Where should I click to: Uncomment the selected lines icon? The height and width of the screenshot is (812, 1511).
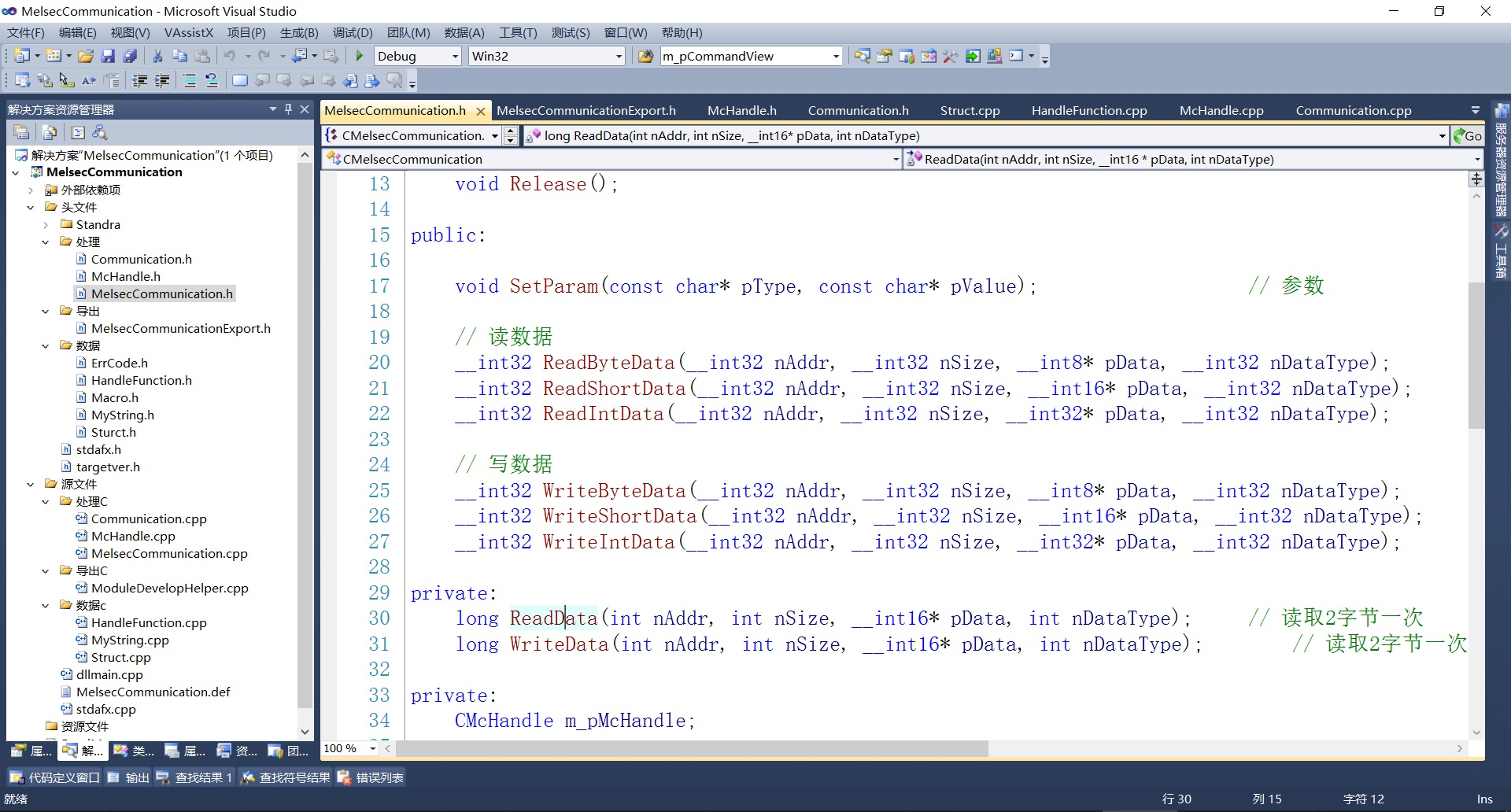212,80
